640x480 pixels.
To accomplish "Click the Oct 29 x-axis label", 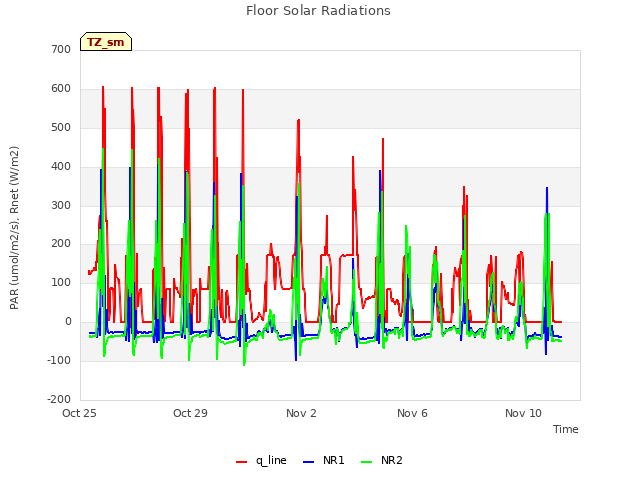I will tap(190, 413).
